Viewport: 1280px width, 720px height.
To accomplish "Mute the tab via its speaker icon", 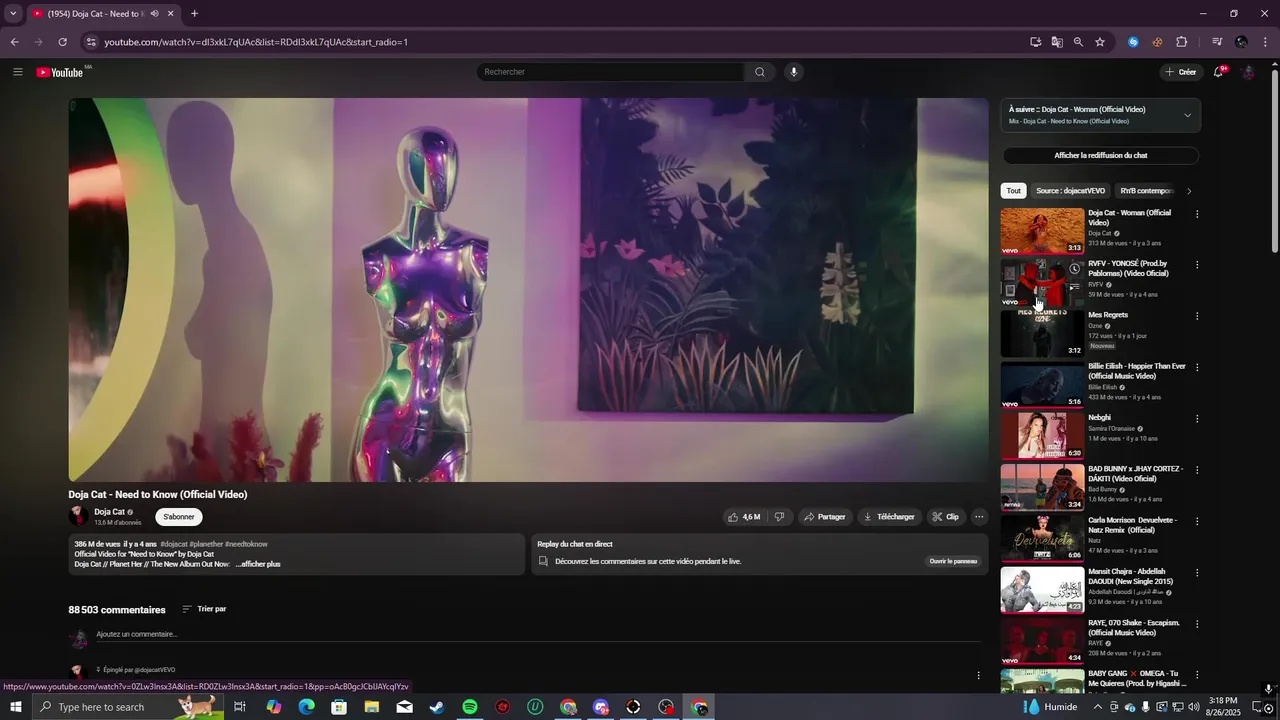I will pyautogui.click(x=154, y=13).
